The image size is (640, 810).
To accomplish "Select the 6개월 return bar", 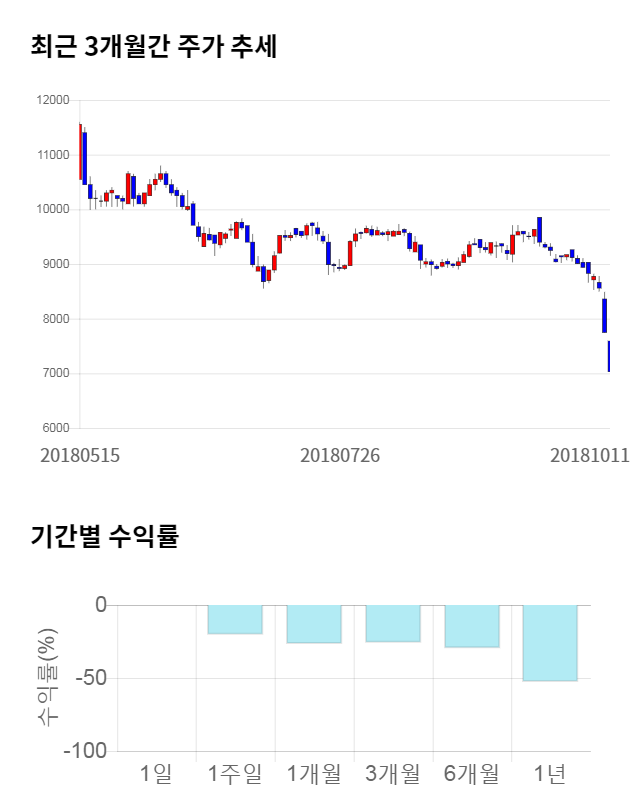I will [472, 626].
